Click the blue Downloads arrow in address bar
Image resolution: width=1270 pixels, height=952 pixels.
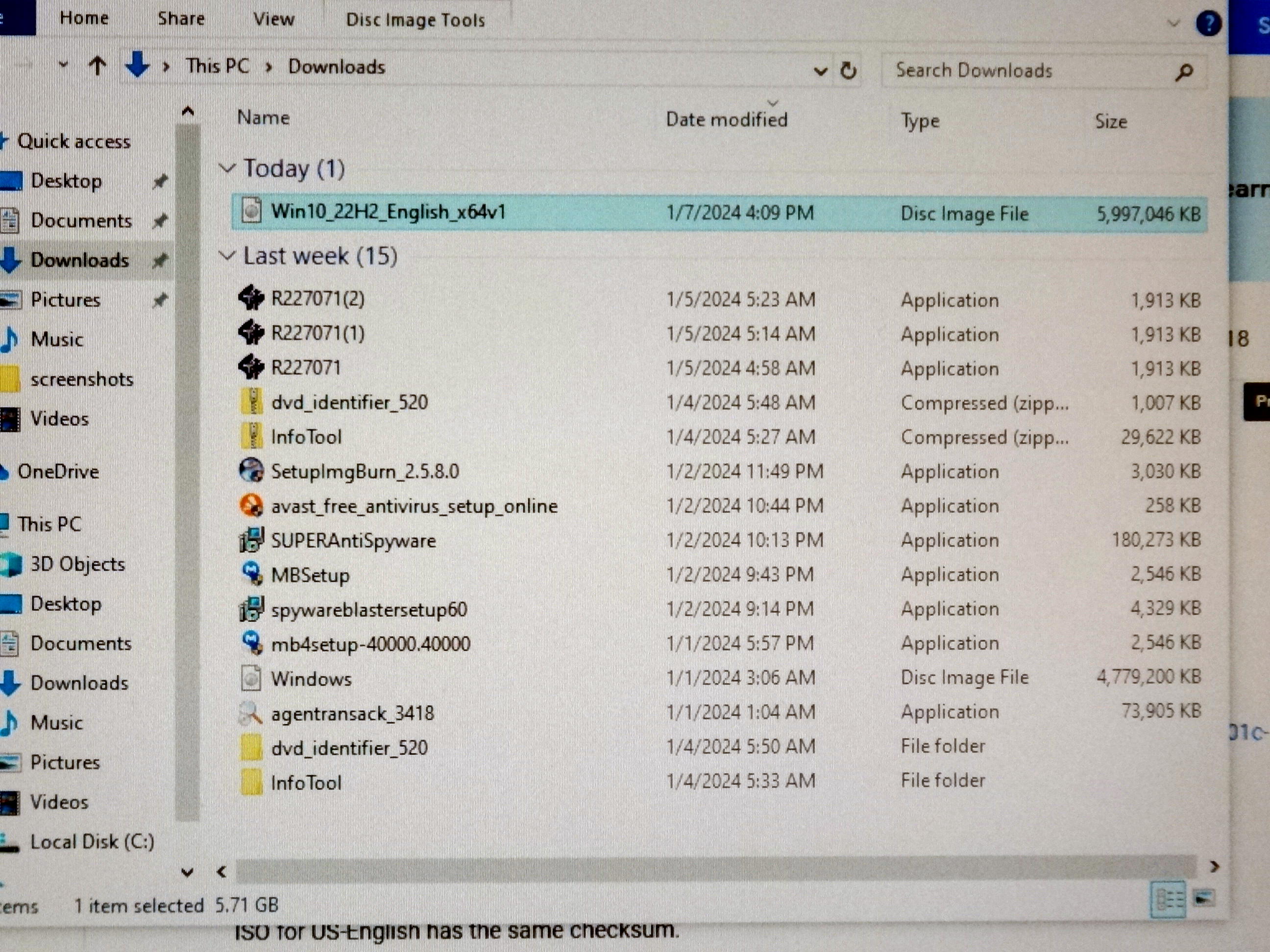tap(137, 65)
